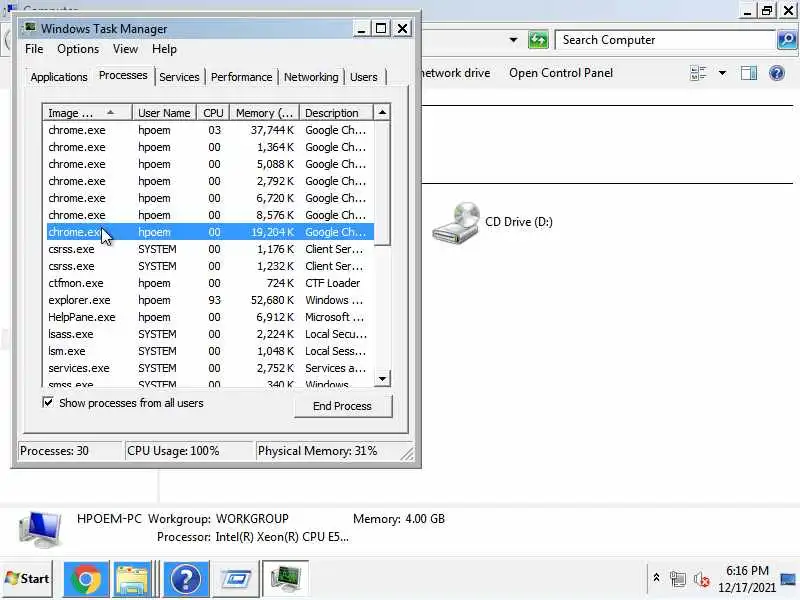This screenshot has height=600, width=800.
Task: Click the Task Manager title bar icon
Action: [31, 28]
